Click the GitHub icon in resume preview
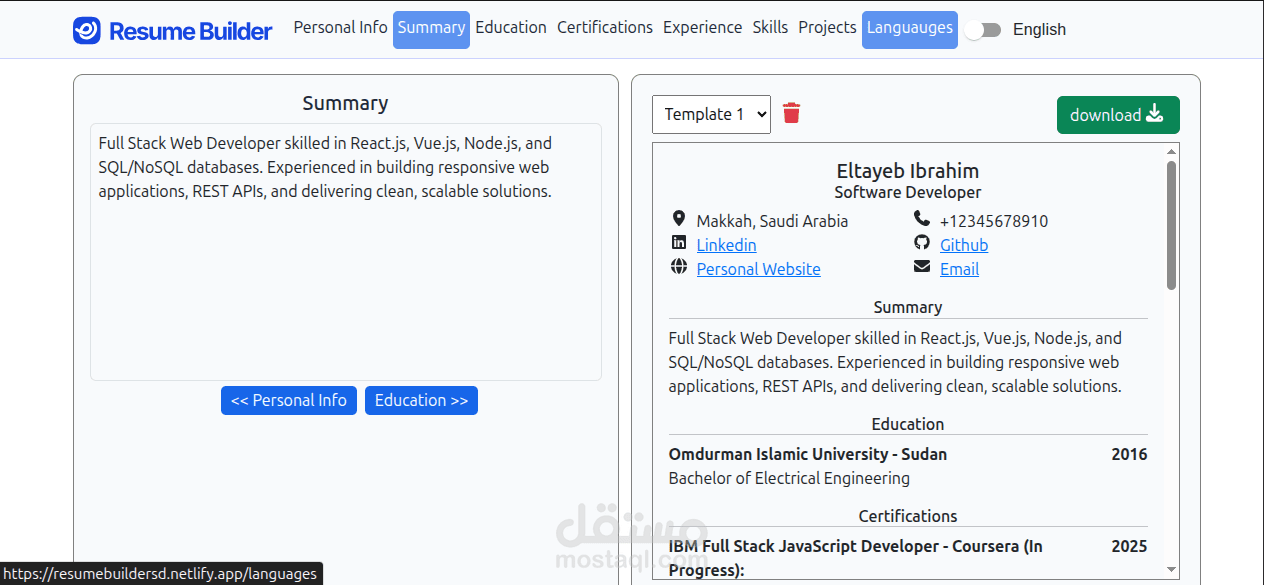 921,243
